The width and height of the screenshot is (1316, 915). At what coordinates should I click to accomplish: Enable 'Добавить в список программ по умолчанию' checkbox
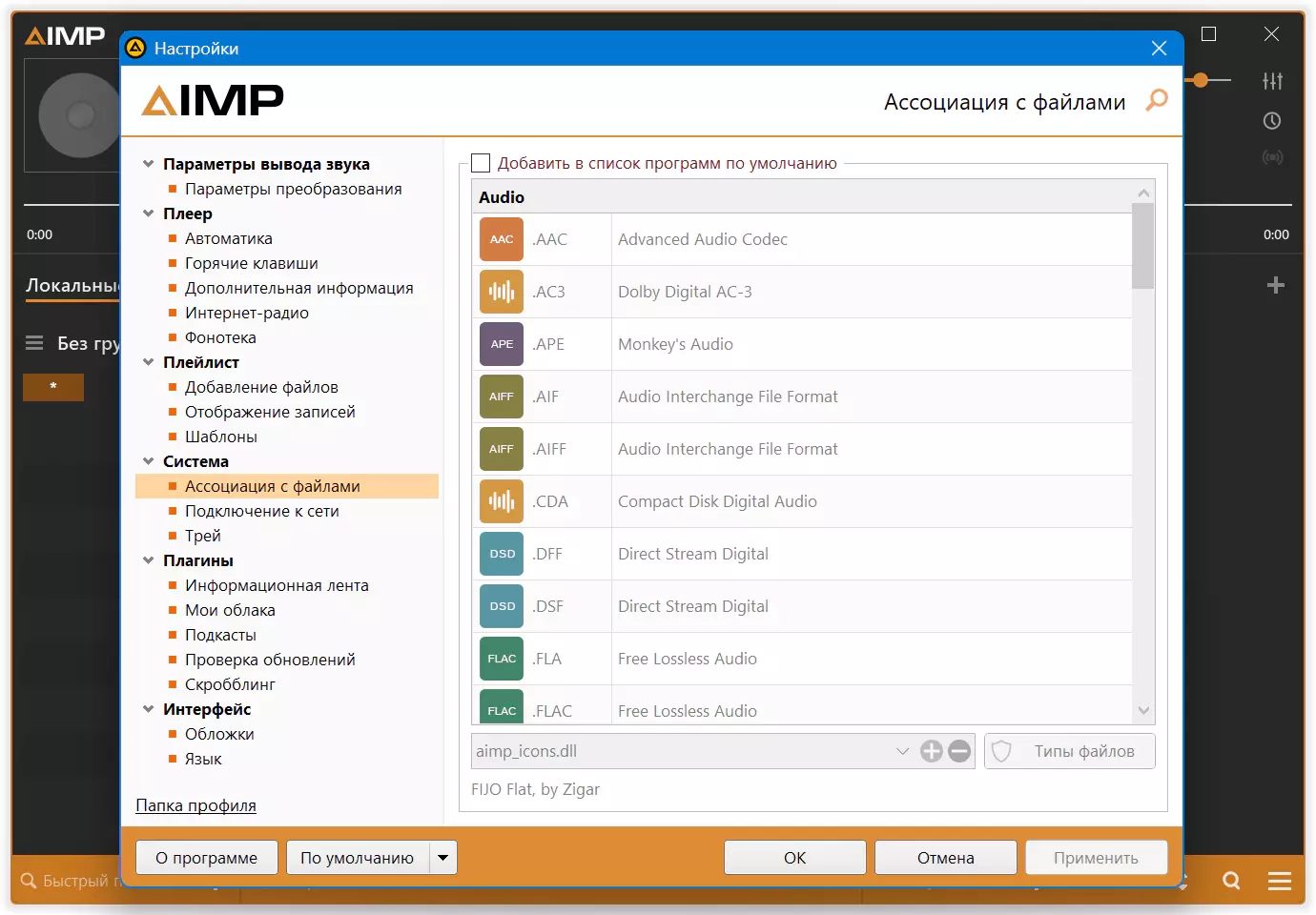click(482, 163)
